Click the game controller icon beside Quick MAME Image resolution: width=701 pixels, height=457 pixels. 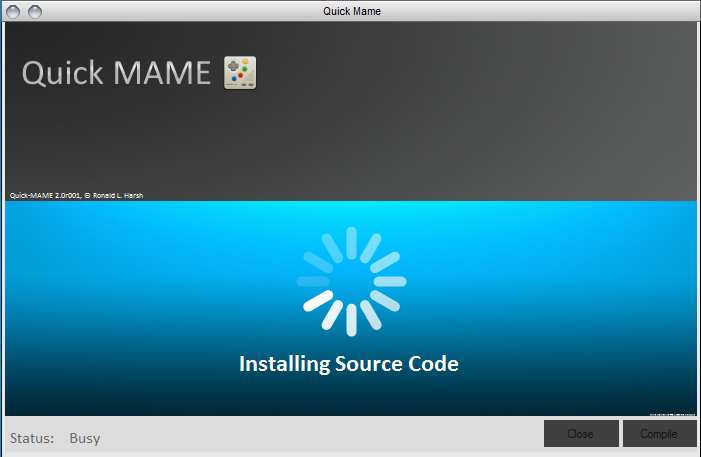tap(240, 73)
